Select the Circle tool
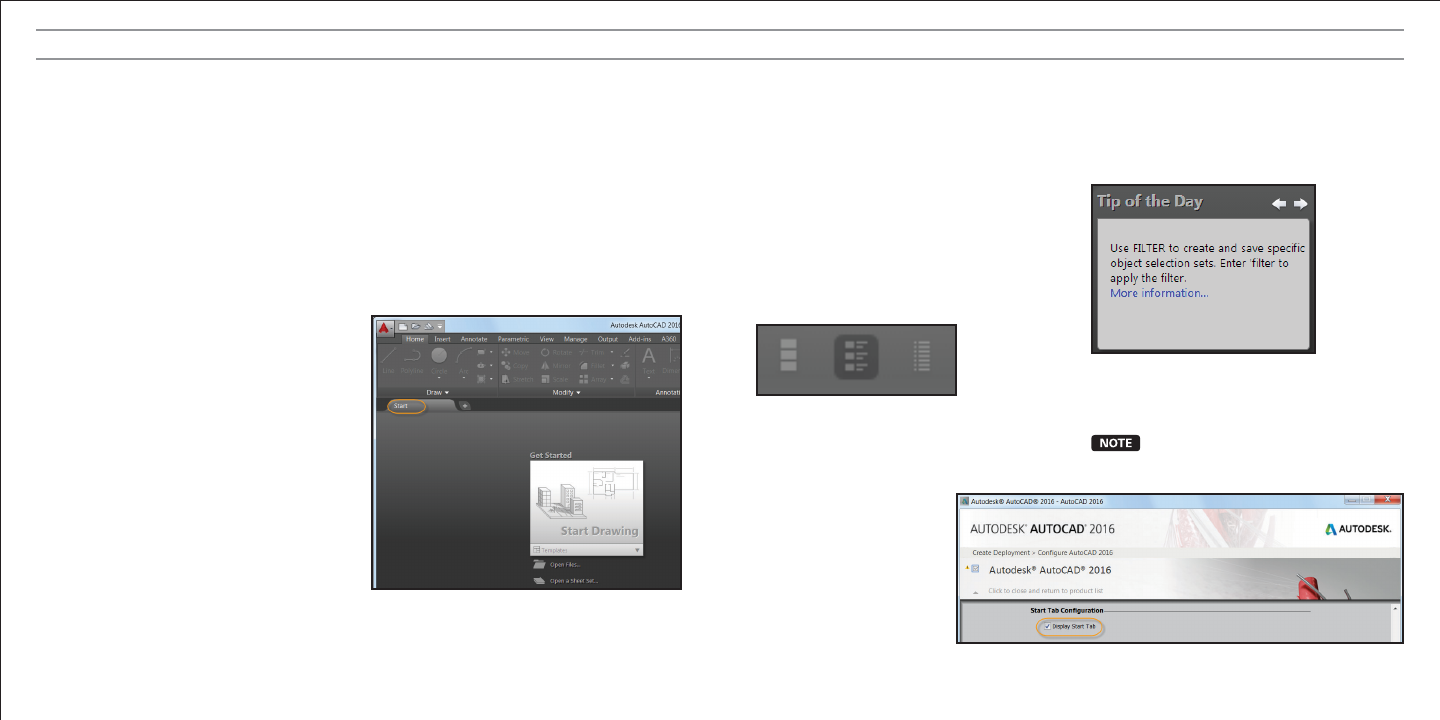Viewport: 1440px width, 720px height. pos(439,360)
